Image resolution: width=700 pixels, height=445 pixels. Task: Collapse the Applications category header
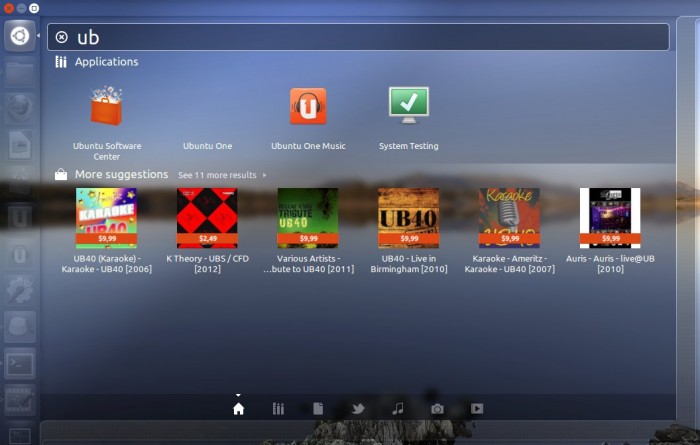(x=106, y=62)
